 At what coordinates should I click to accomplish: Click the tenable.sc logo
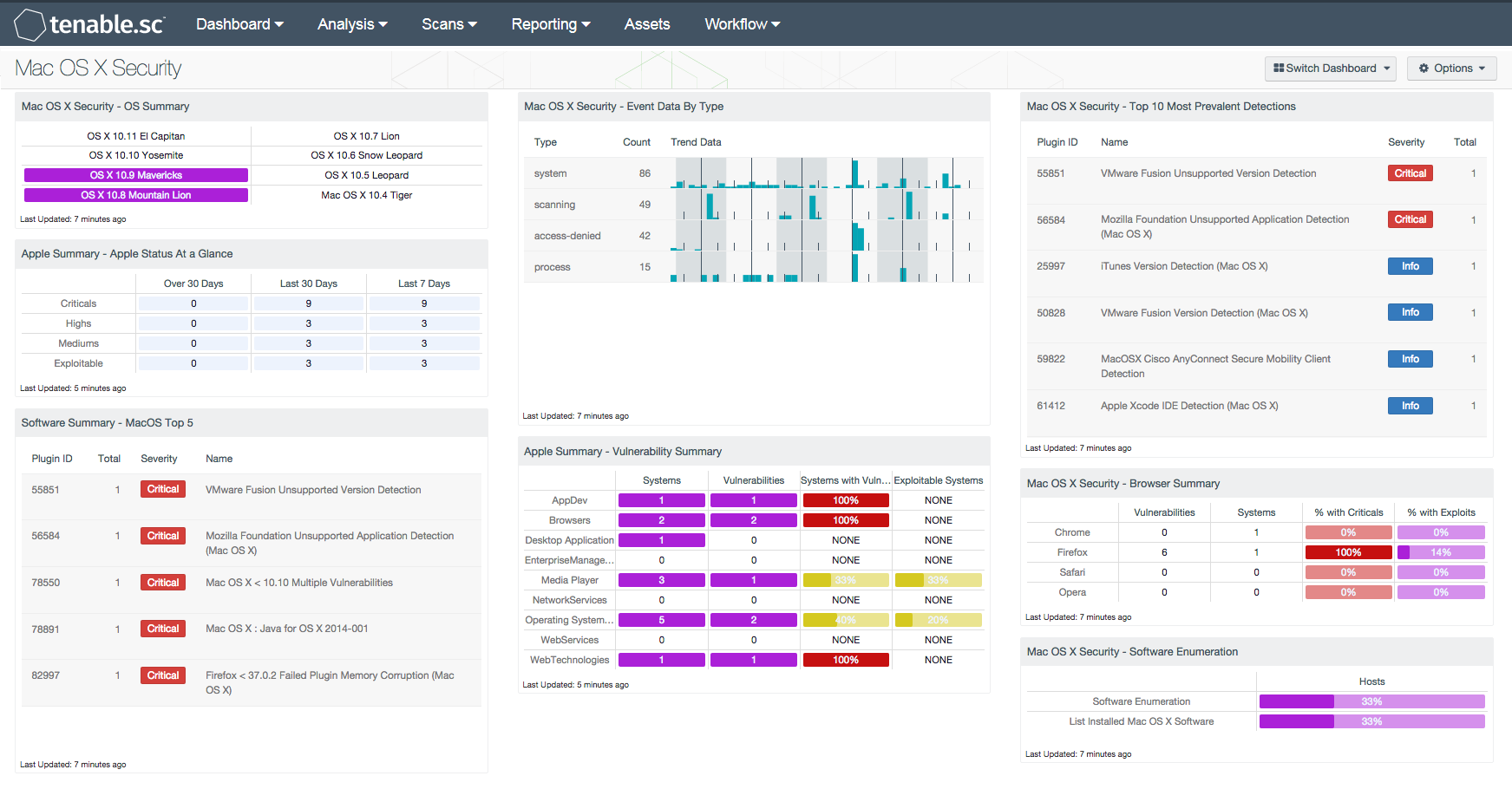pyautogui.click(x=89, y=24)
